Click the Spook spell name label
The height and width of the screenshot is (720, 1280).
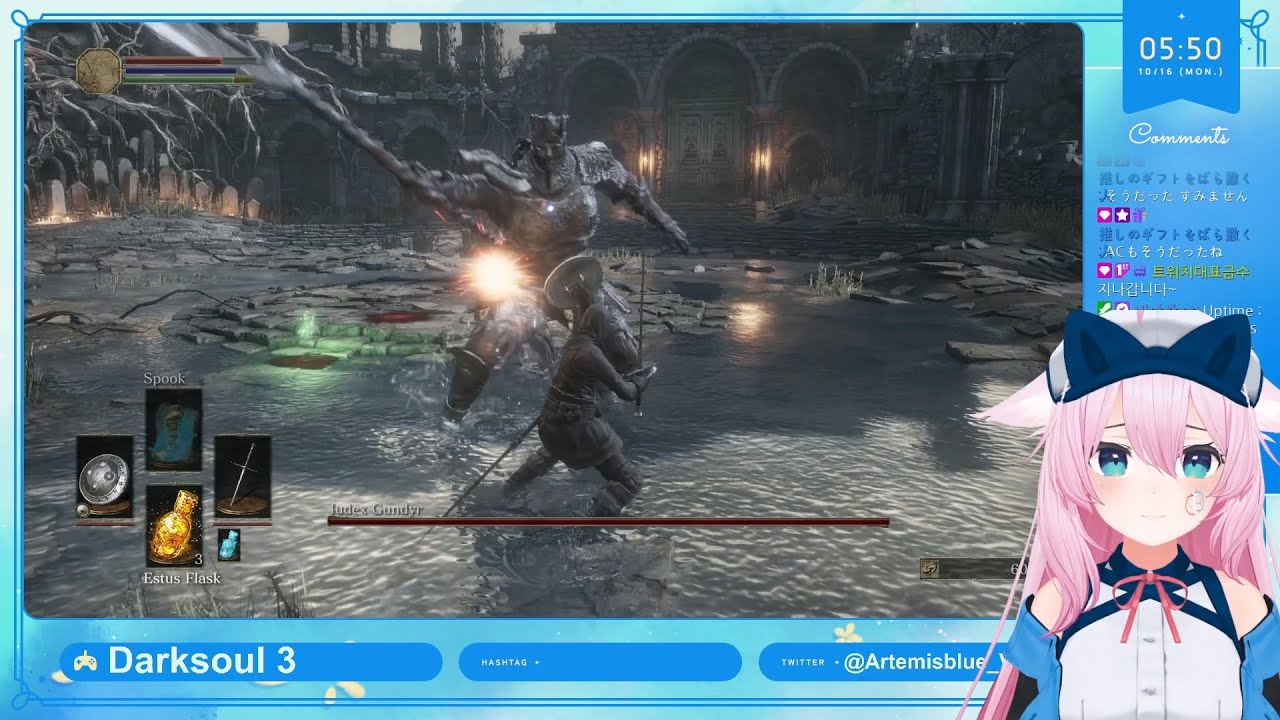164,379
